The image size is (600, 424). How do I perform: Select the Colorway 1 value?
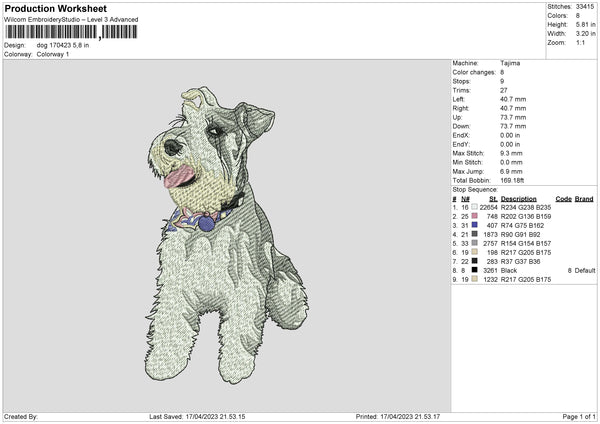(x=53, y=54)
